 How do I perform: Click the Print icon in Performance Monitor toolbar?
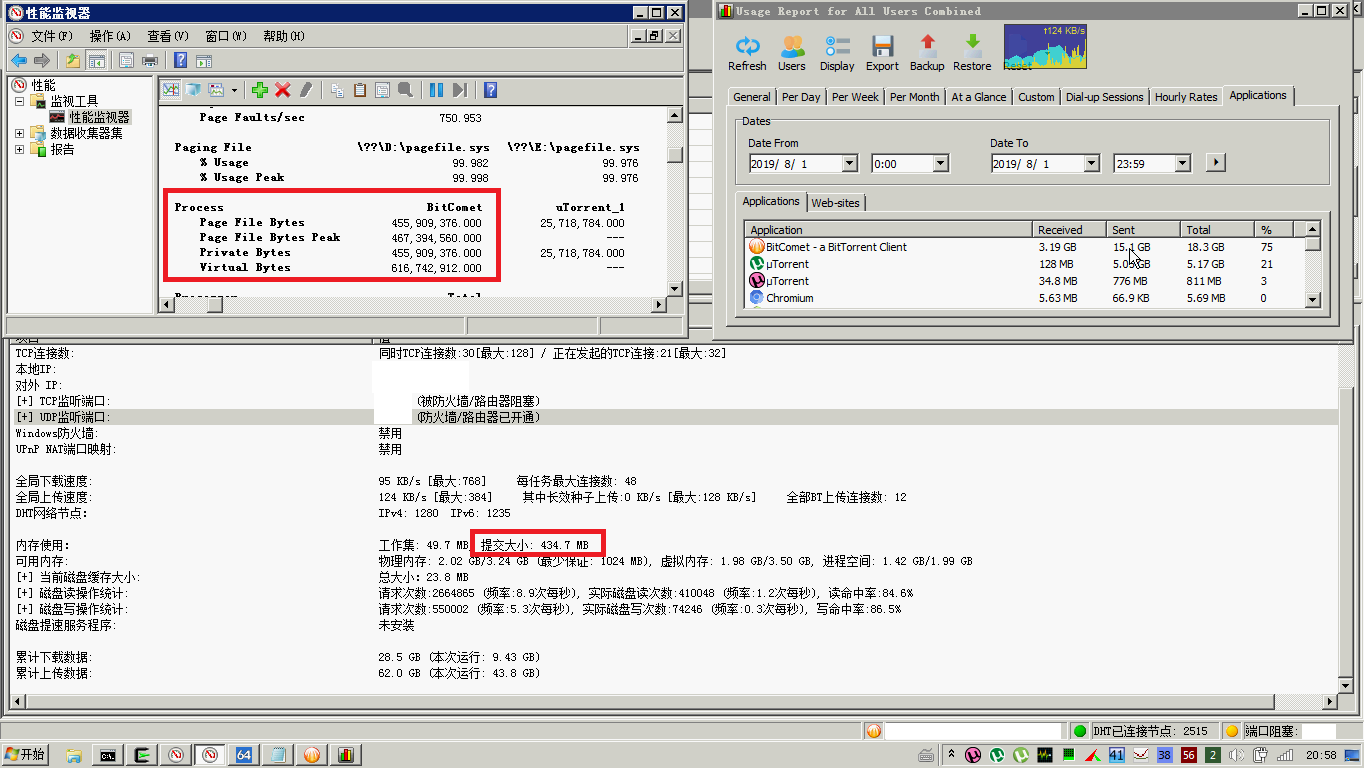point(150,60)
